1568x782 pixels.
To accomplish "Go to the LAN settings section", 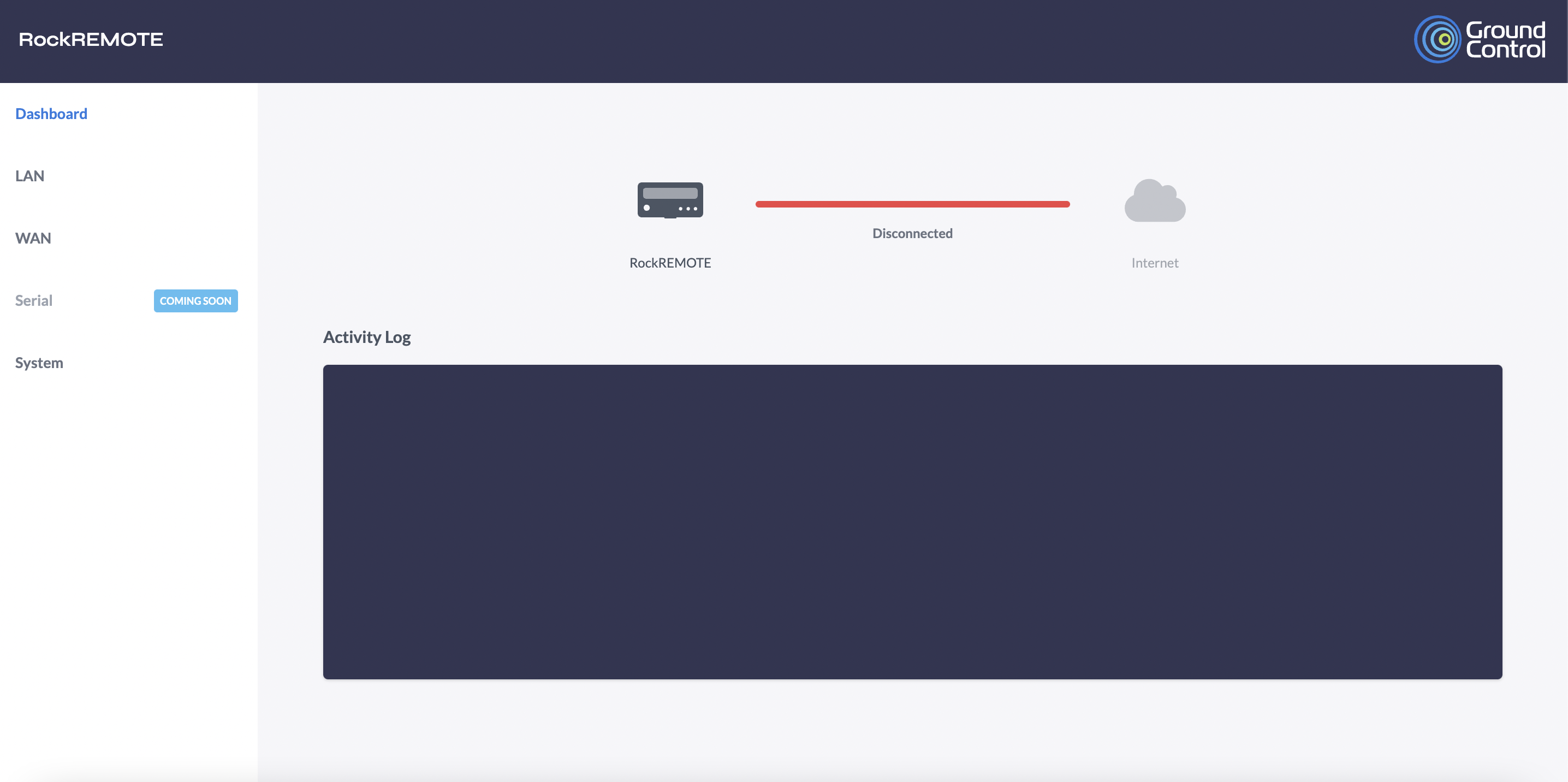I will (x=30, y=176).
